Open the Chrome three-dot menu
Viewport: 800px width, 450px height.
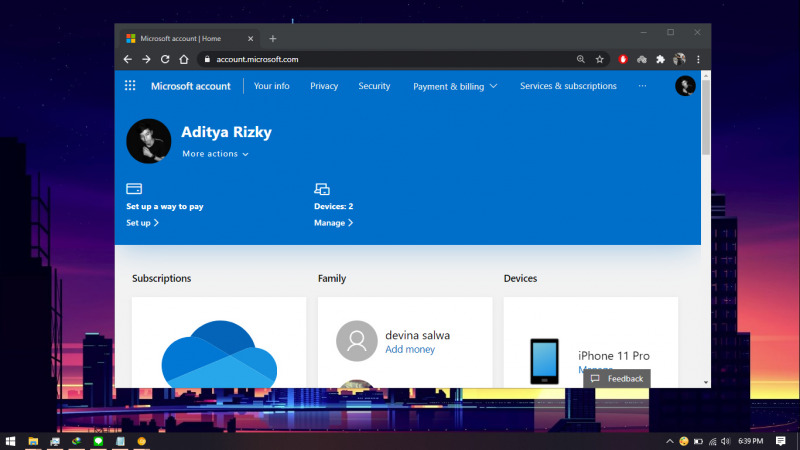698,59
